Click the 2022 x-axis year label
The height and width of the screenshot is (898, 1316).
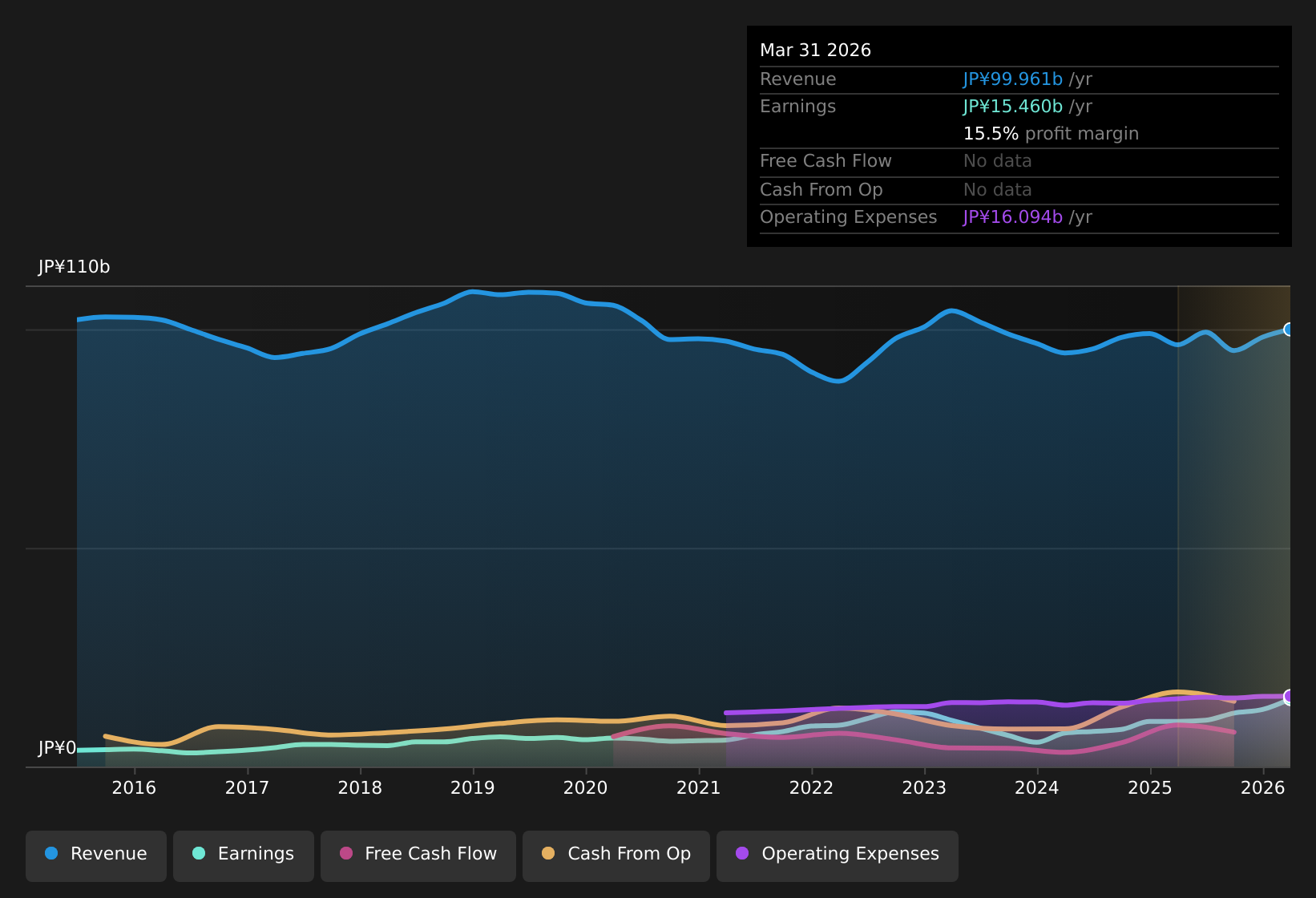click(x=812, y=787)
